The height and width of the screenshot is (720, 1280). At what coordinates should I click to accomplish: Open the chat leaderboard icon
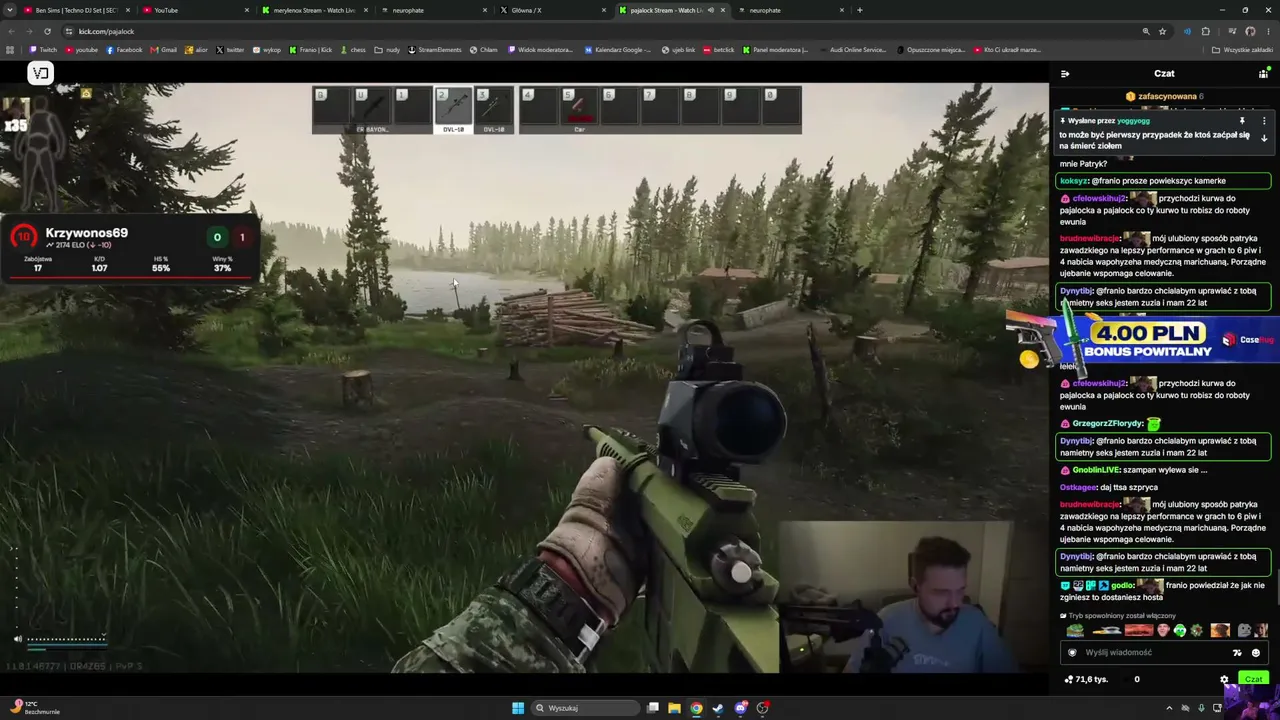pos(1263,74)
